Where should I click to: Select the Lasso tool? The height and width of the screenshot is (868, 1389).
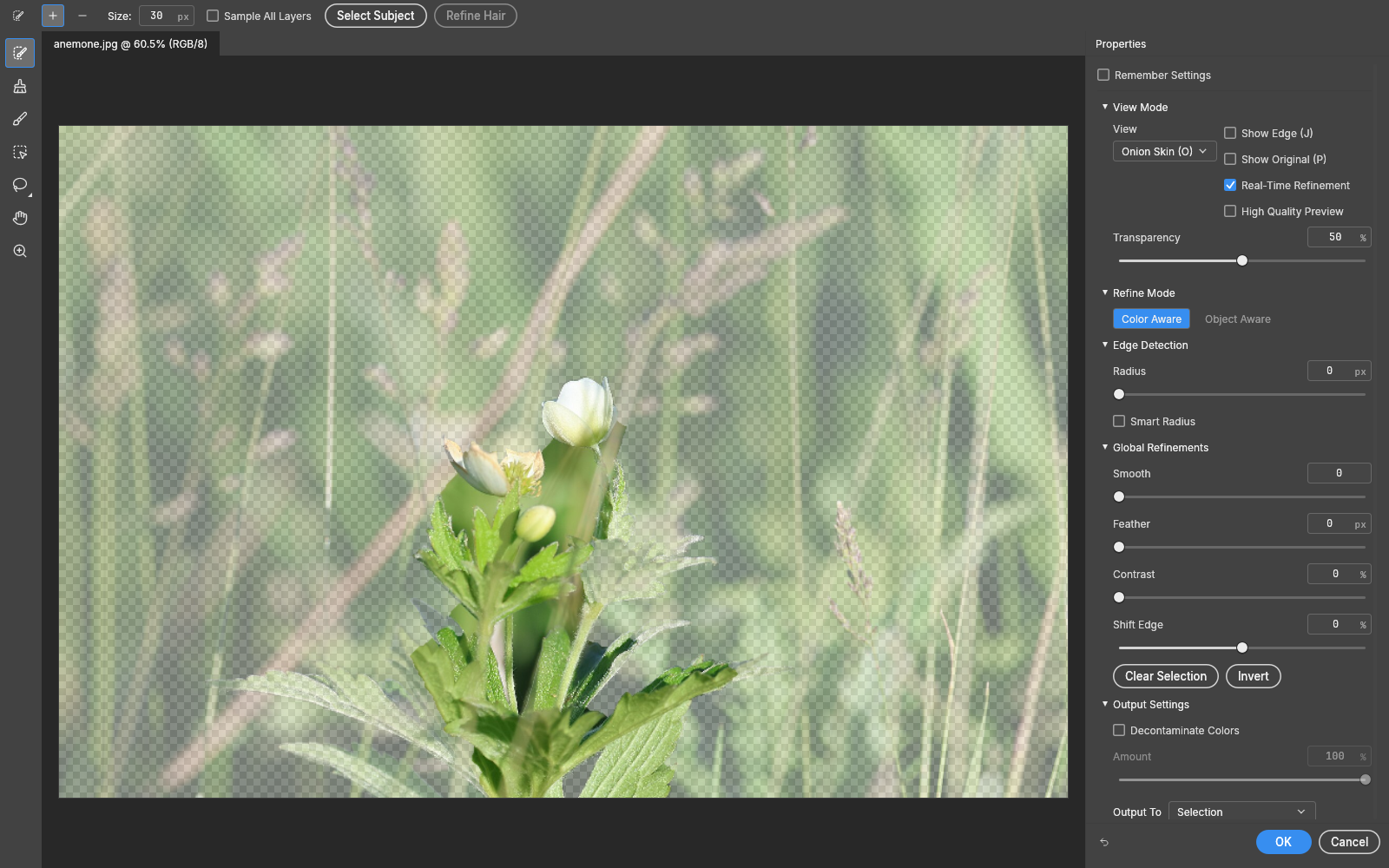20,185
